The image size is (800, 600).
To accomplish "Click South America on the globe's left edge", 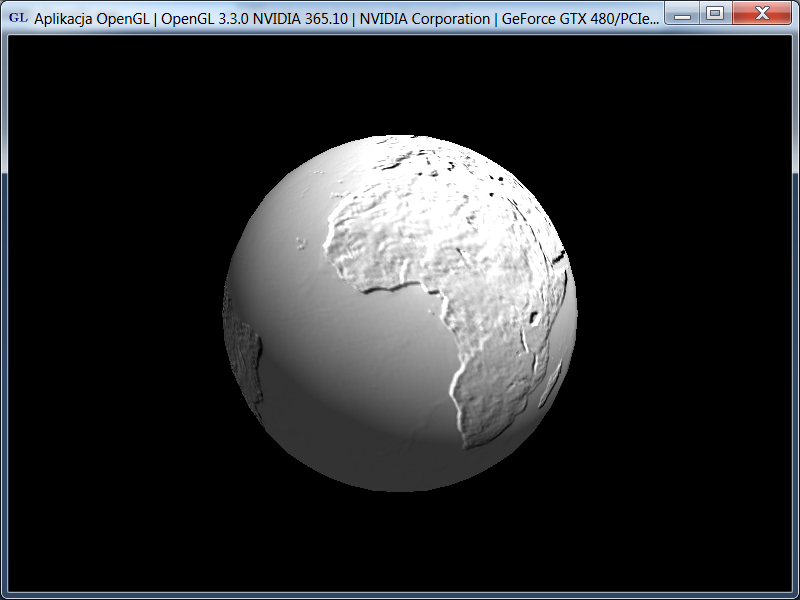I will 244,362.
